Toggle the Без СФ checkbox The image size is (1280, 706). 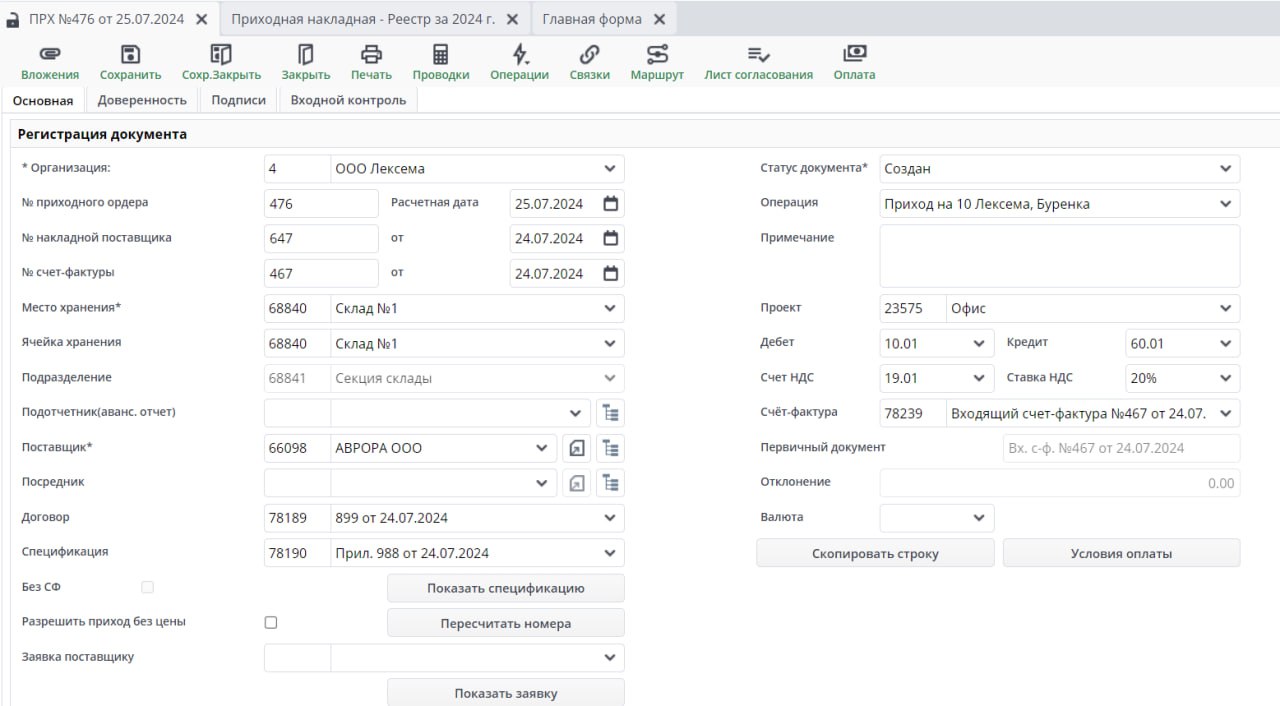coord(148,587)
